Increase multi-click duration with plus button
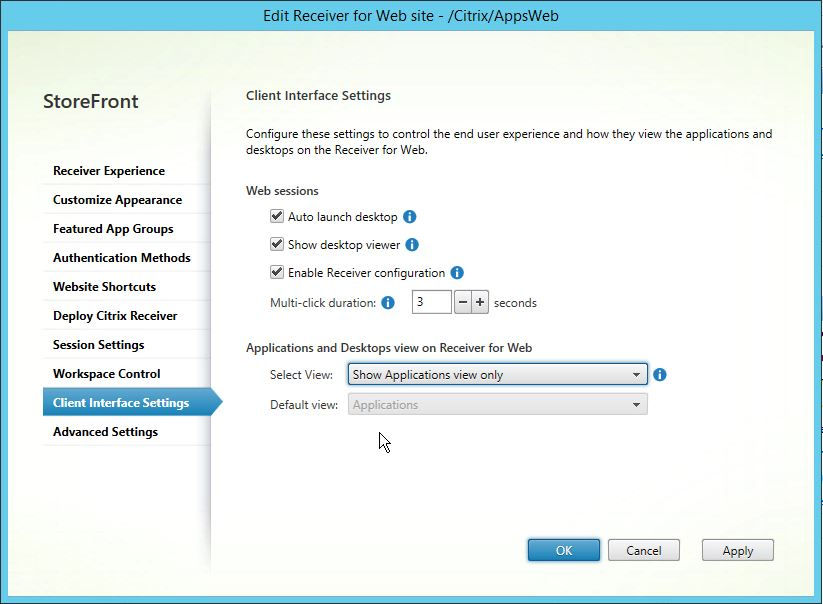This screenshot has width=823, height=604. point(480,302)
